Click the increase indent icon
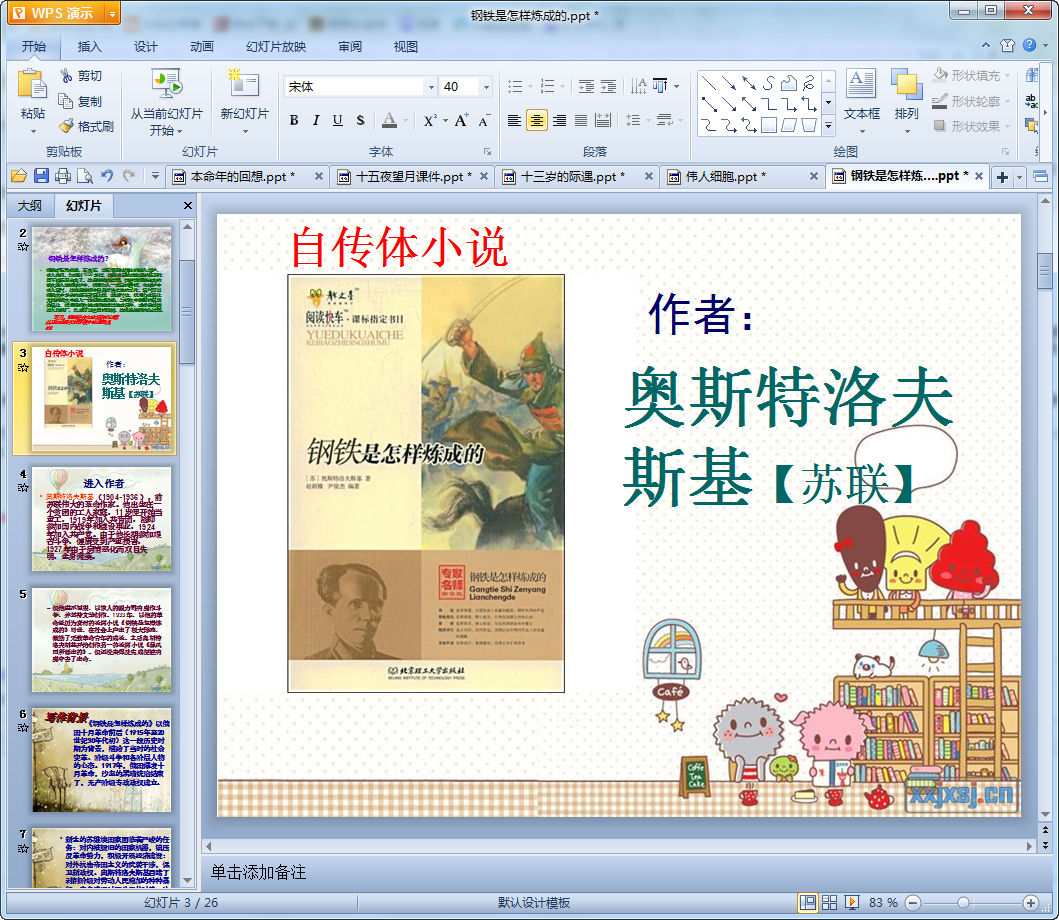Image resolution: width=1059 pixels, height=920 pixels. point(609,86)
